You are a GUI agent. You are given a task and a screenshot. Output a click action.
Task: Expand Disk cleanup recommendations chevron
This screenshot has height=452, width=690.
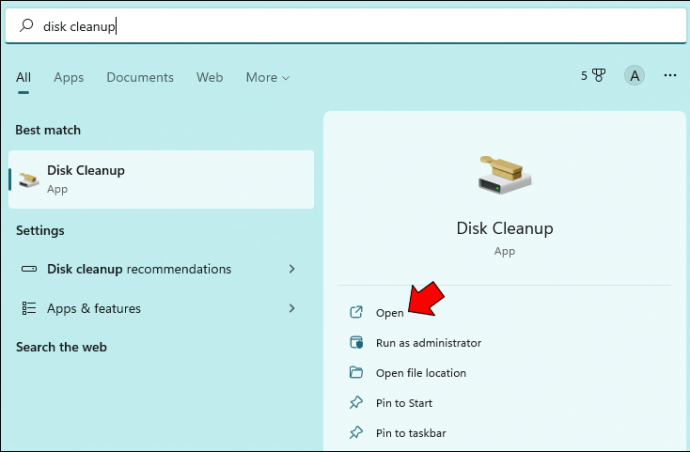point(292,269)
